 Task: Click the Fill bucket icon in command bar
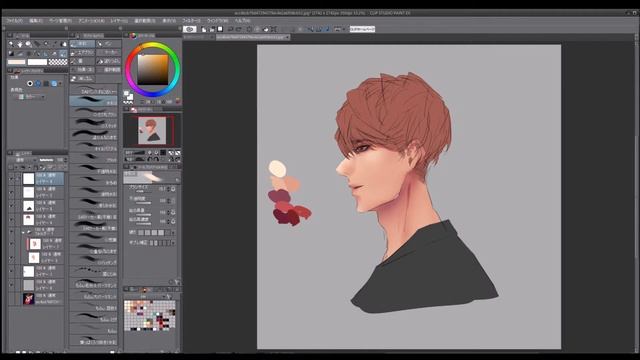click(266, 29)
